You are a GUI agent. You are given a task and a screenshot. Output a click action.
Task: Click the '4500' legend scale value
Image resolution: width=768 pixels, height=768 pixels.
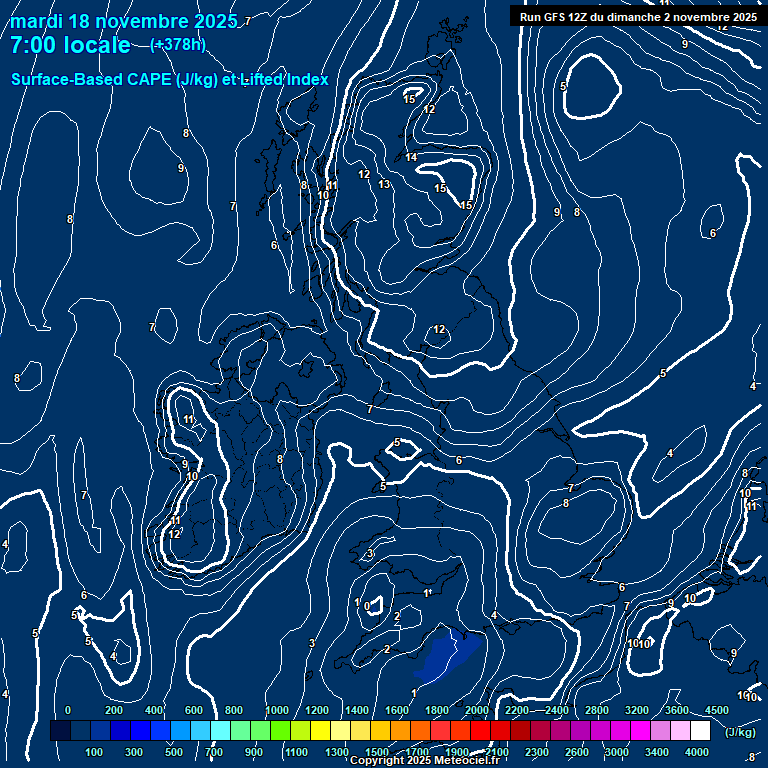point(717,710)
